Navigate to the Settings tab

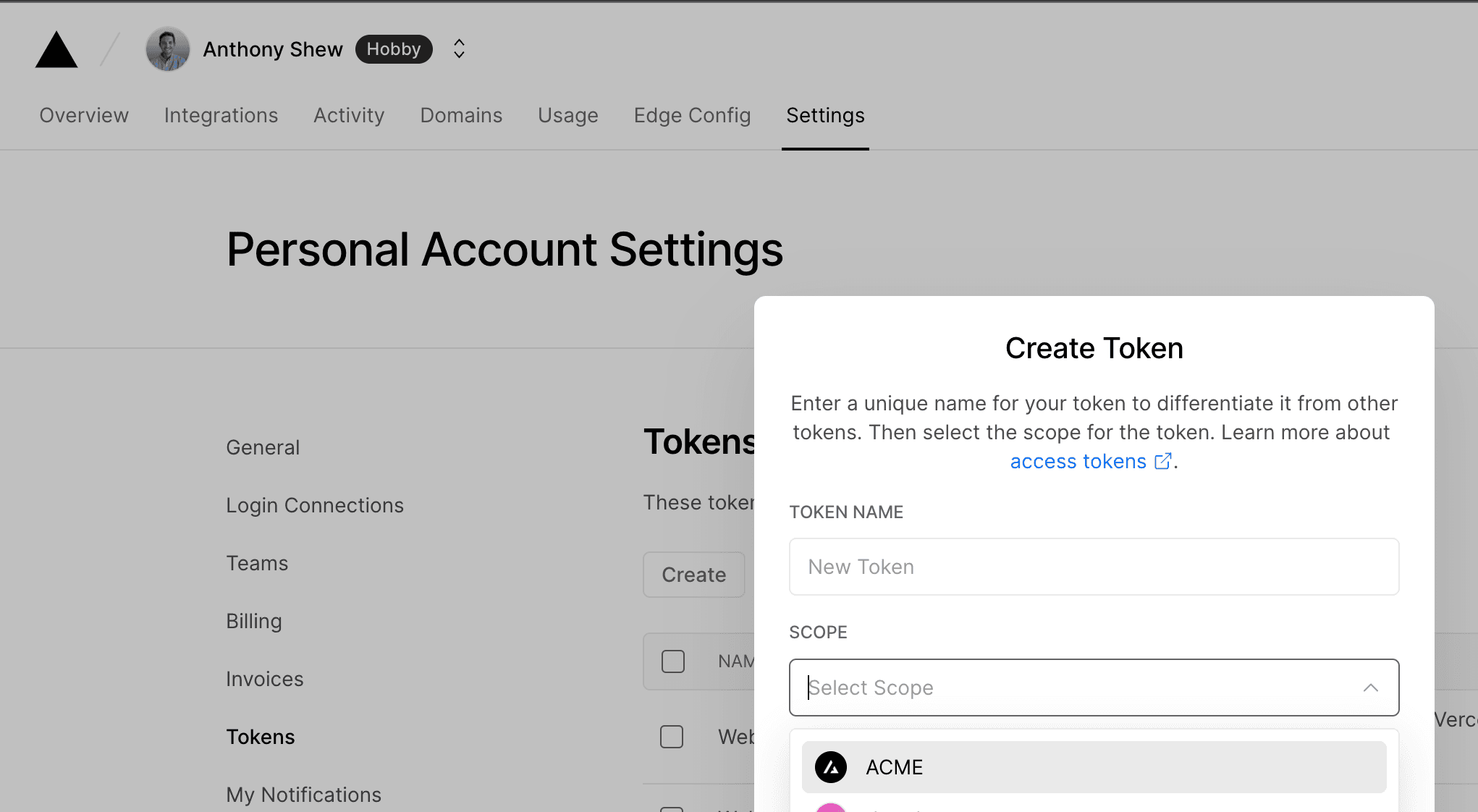825,115
